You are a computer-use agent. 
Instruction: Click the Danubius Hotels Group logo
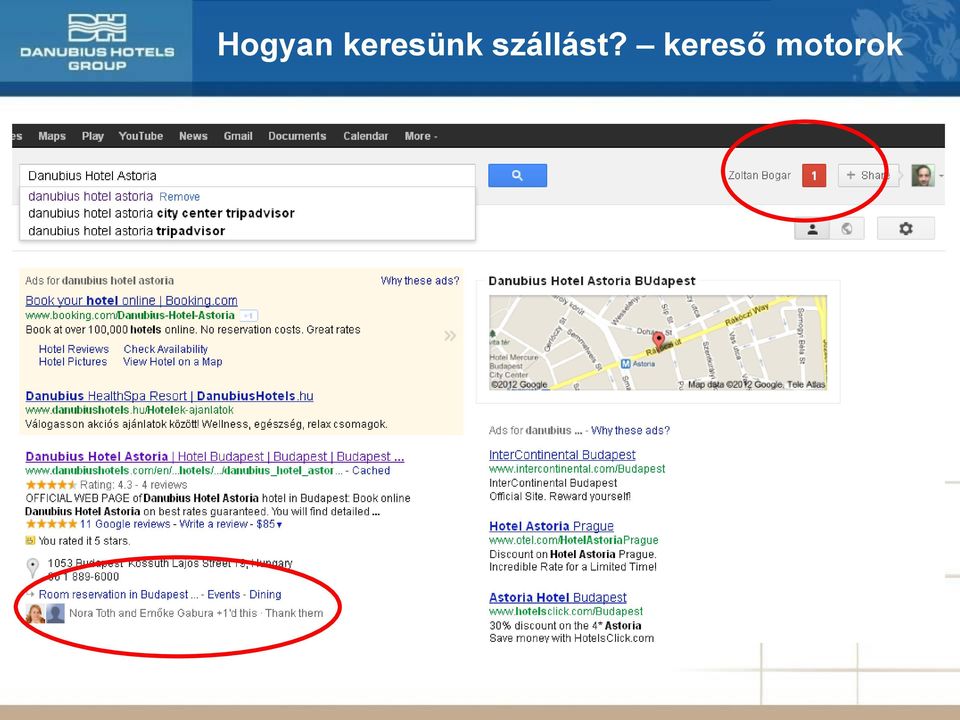click(x=97, y=42)
